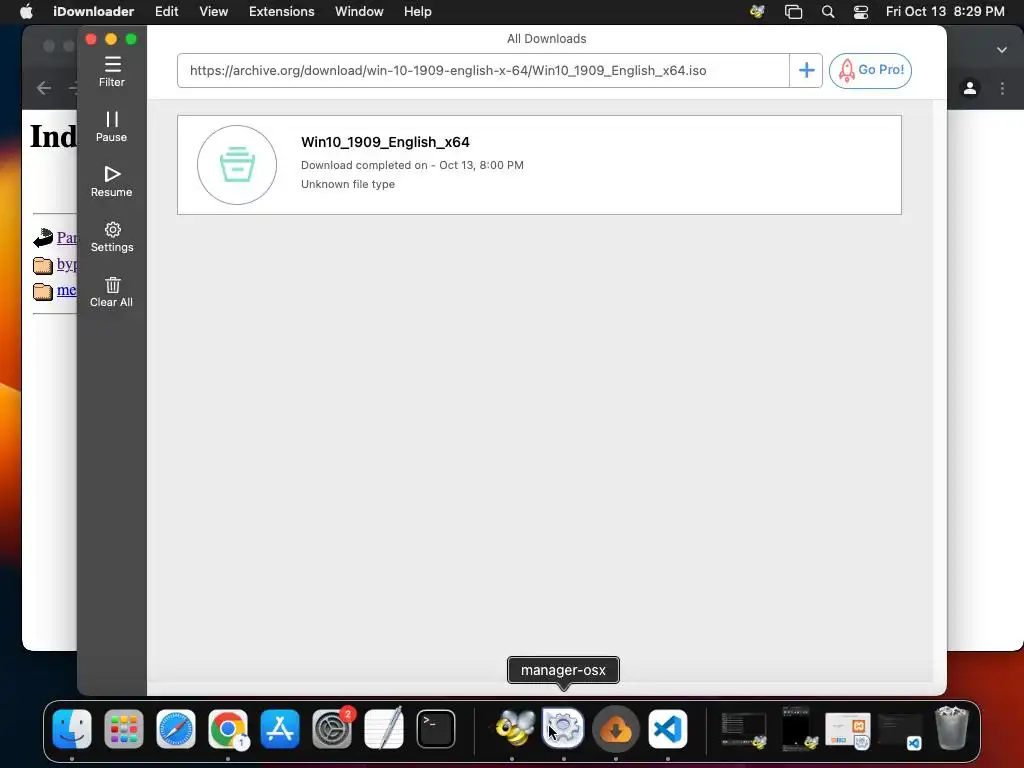Open Terminal from the Dock
Image resolution: width=1024 pixels, height=768 pixels.
click(436, 729)
